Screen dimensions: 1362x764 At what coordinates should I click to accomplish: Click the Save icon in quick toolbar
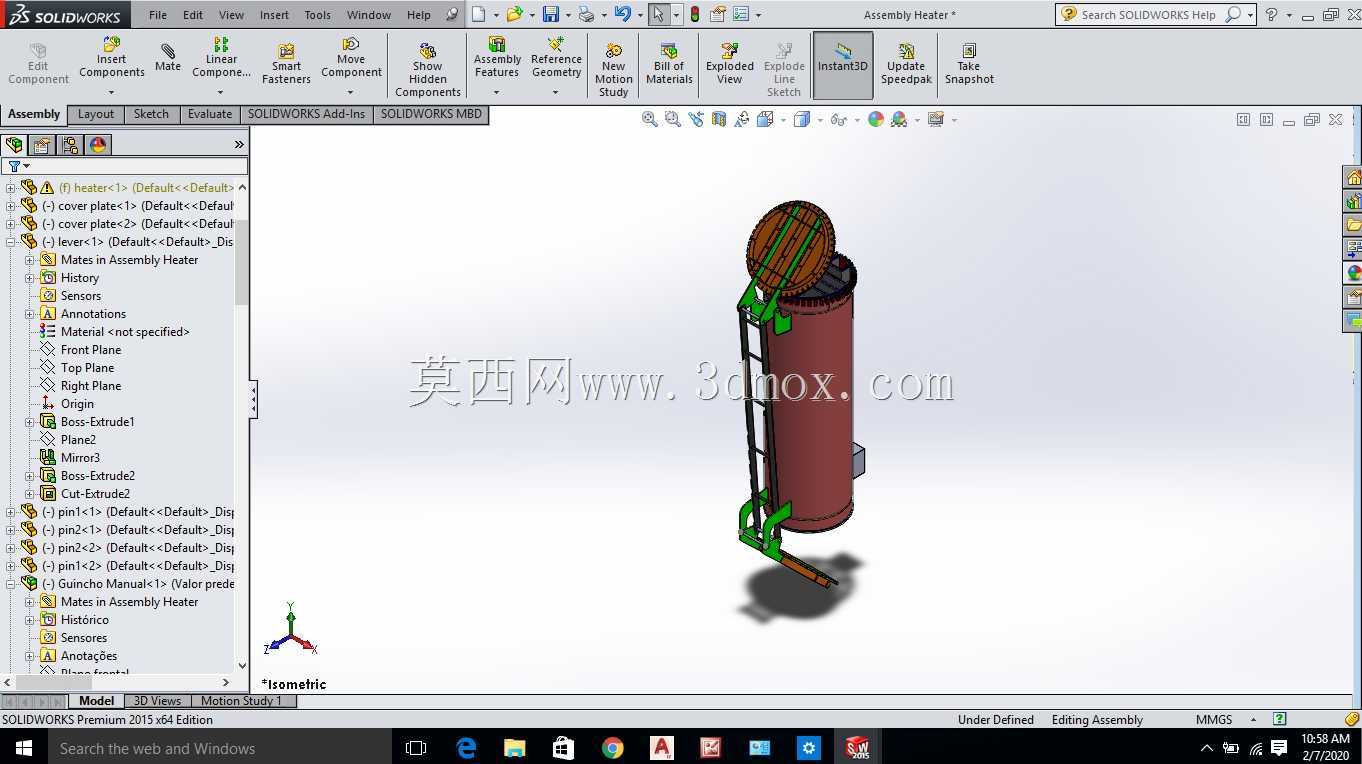[551, 14]
